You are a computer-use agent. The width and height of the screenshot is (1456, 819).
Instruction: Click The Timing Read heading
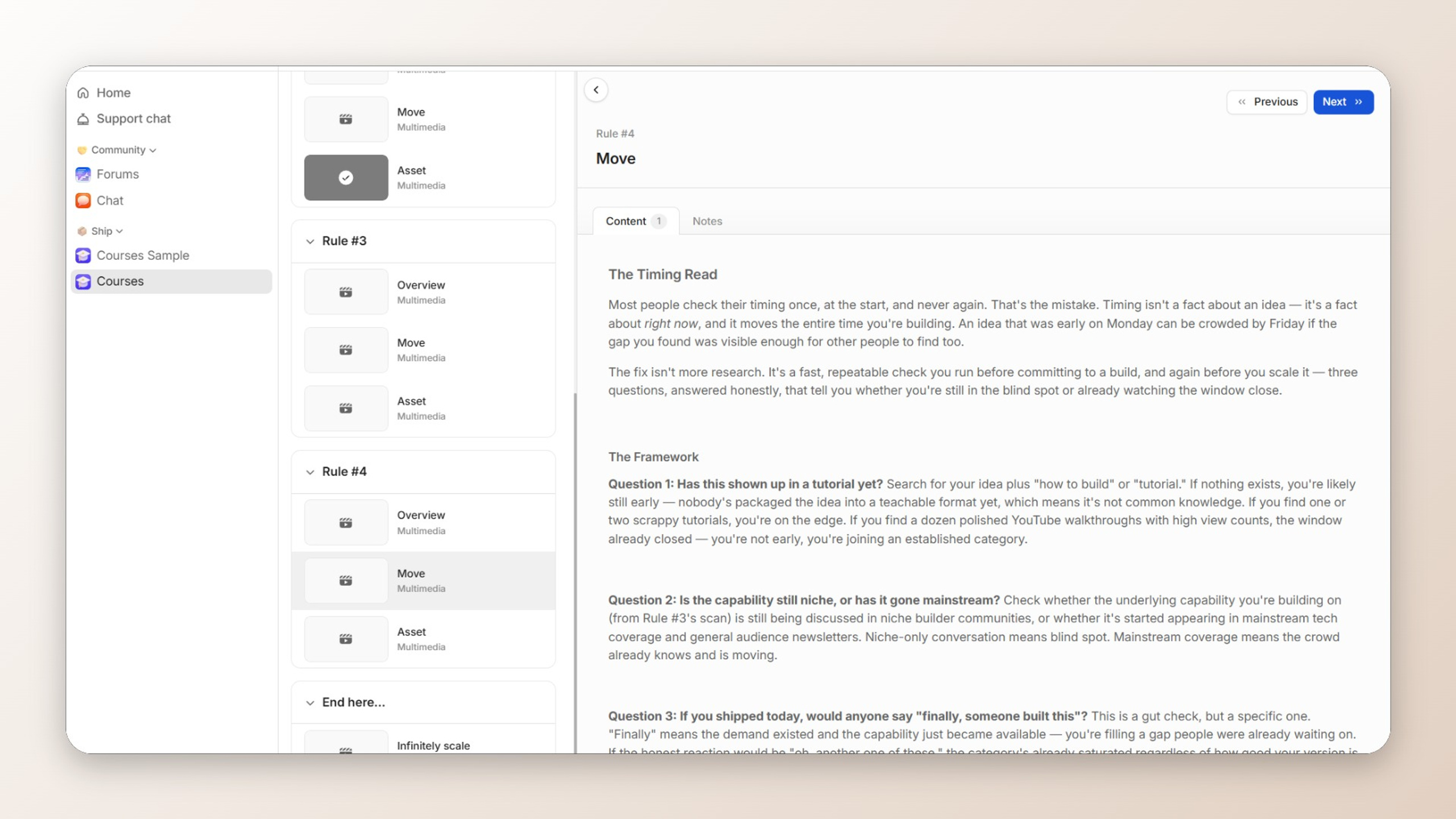[663, 274]
